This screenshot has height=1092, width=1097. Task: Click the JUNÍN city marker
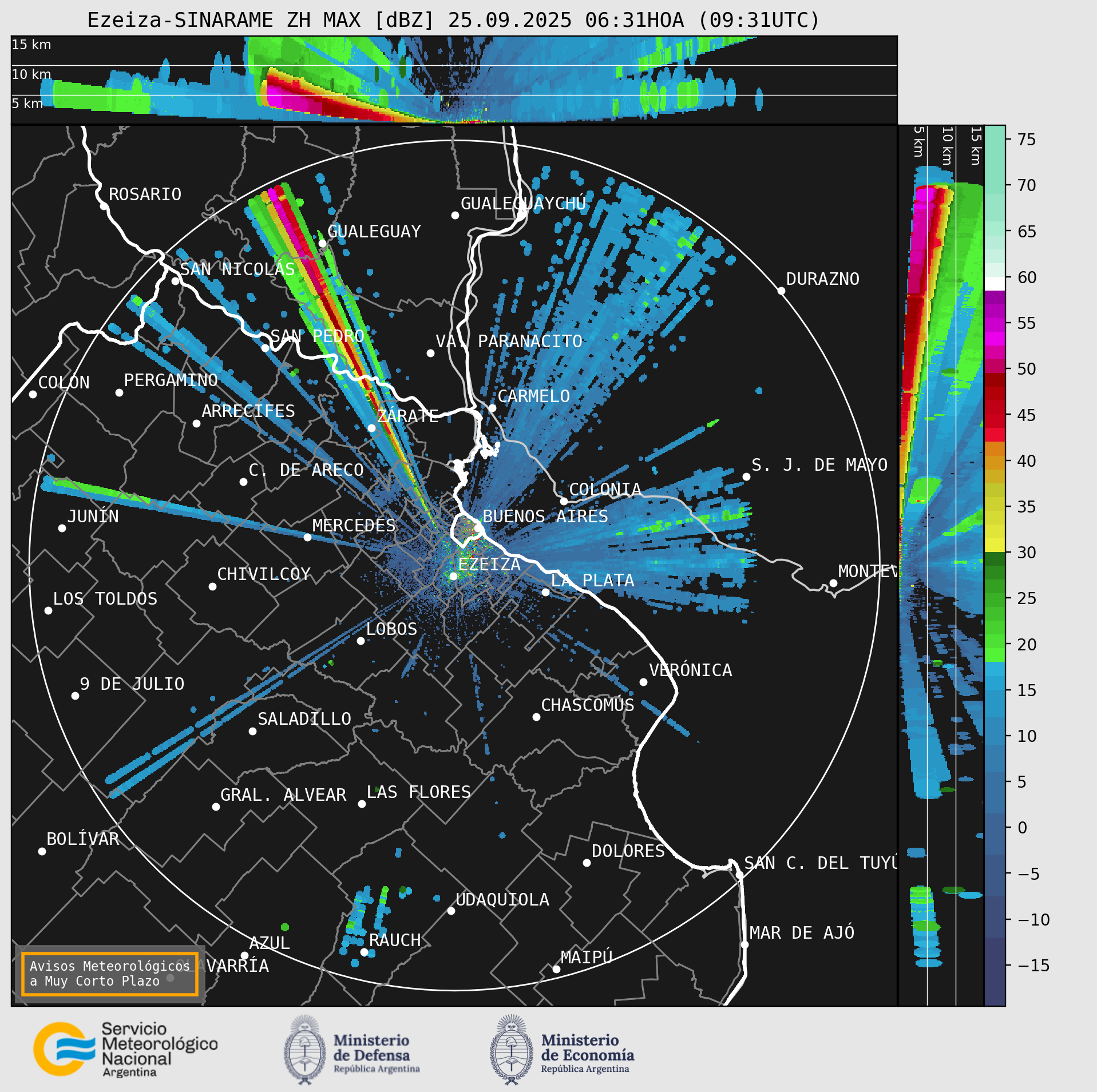click(62, 528)
